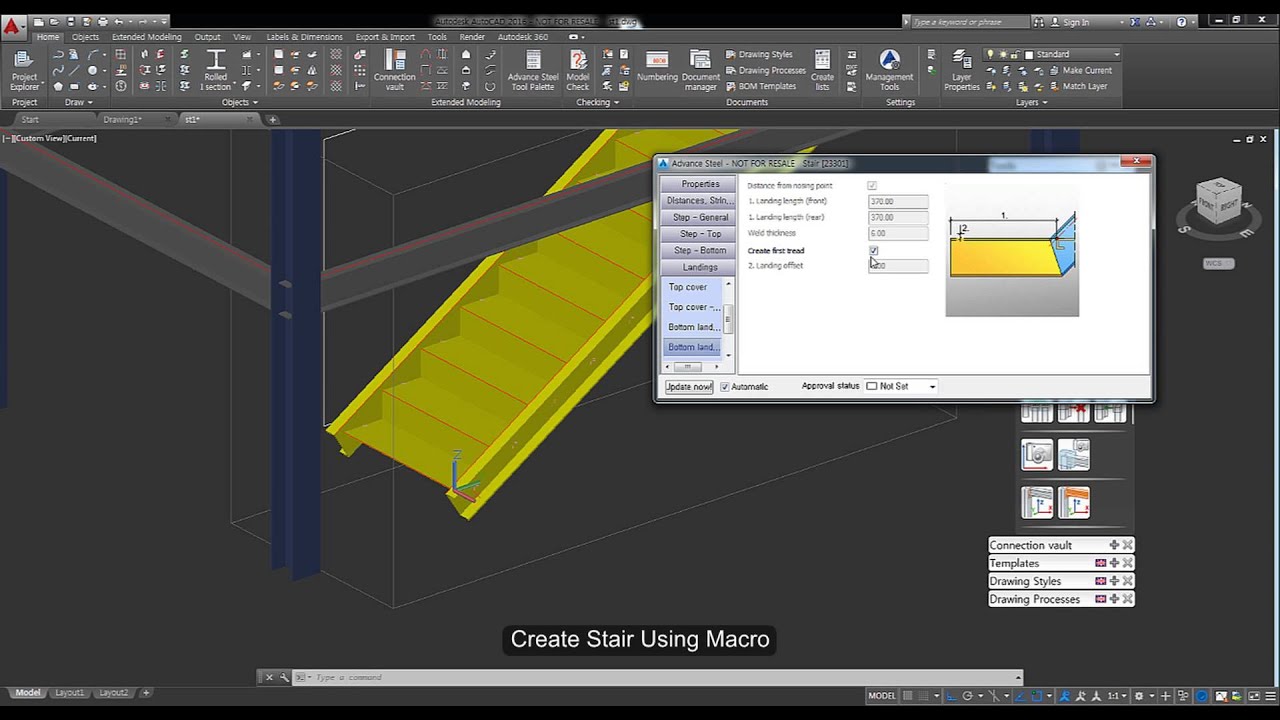Toggle the Automatic checkbox
The width and height of the screenshot is (1280, 720).
725,386
